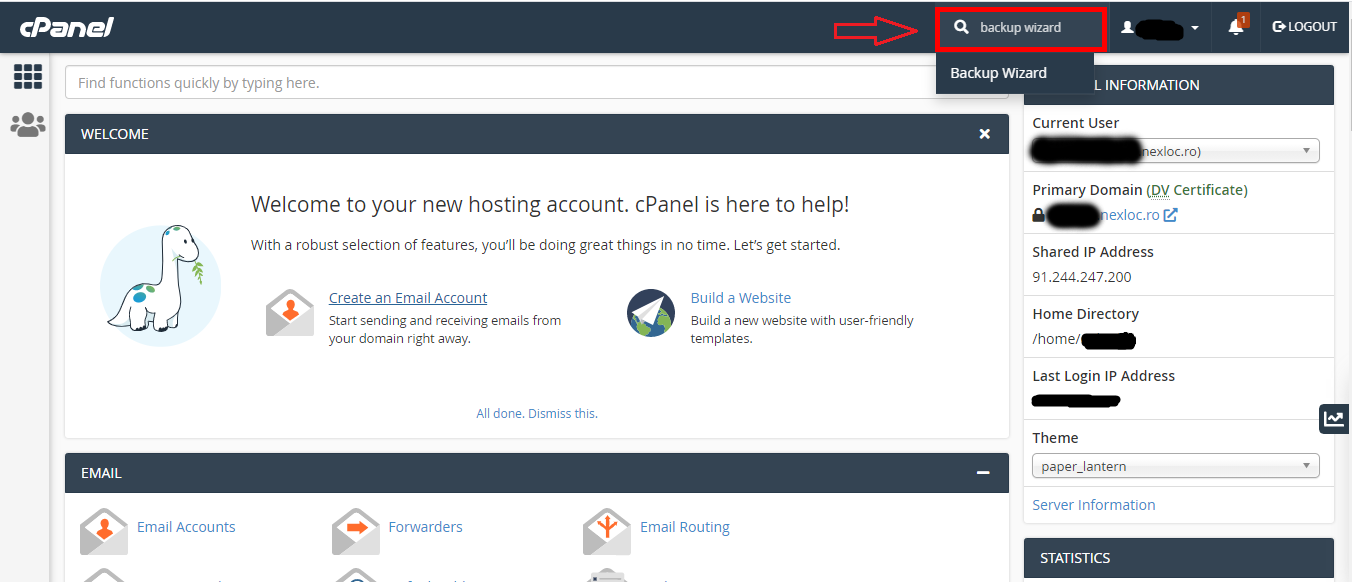
Task: Expand the user account menu in header
Action: tap(1160, 28)
